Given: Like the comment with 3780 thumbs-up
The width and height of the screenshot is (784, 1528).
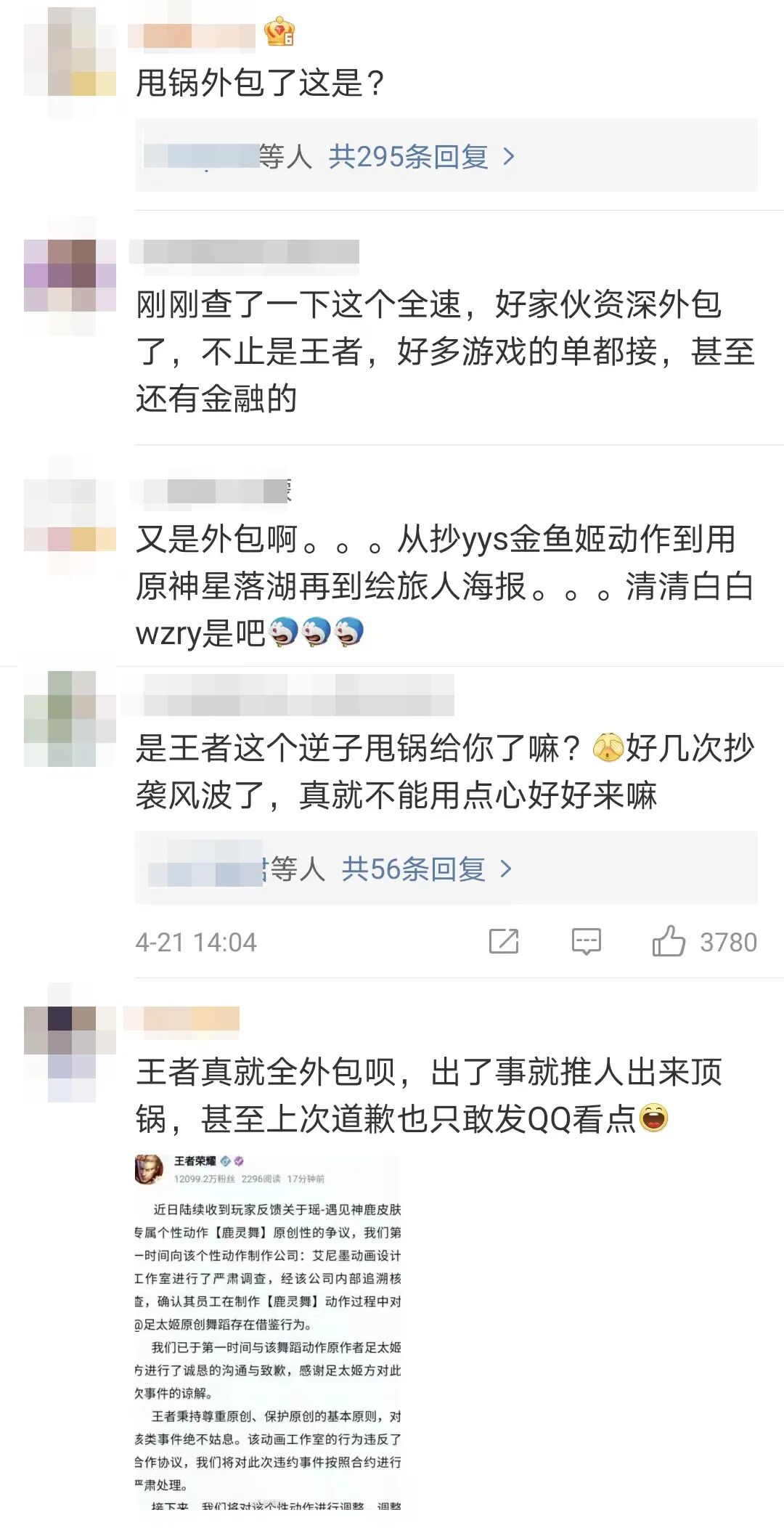Looking at the screenshot, I should [x=669, y=940].
